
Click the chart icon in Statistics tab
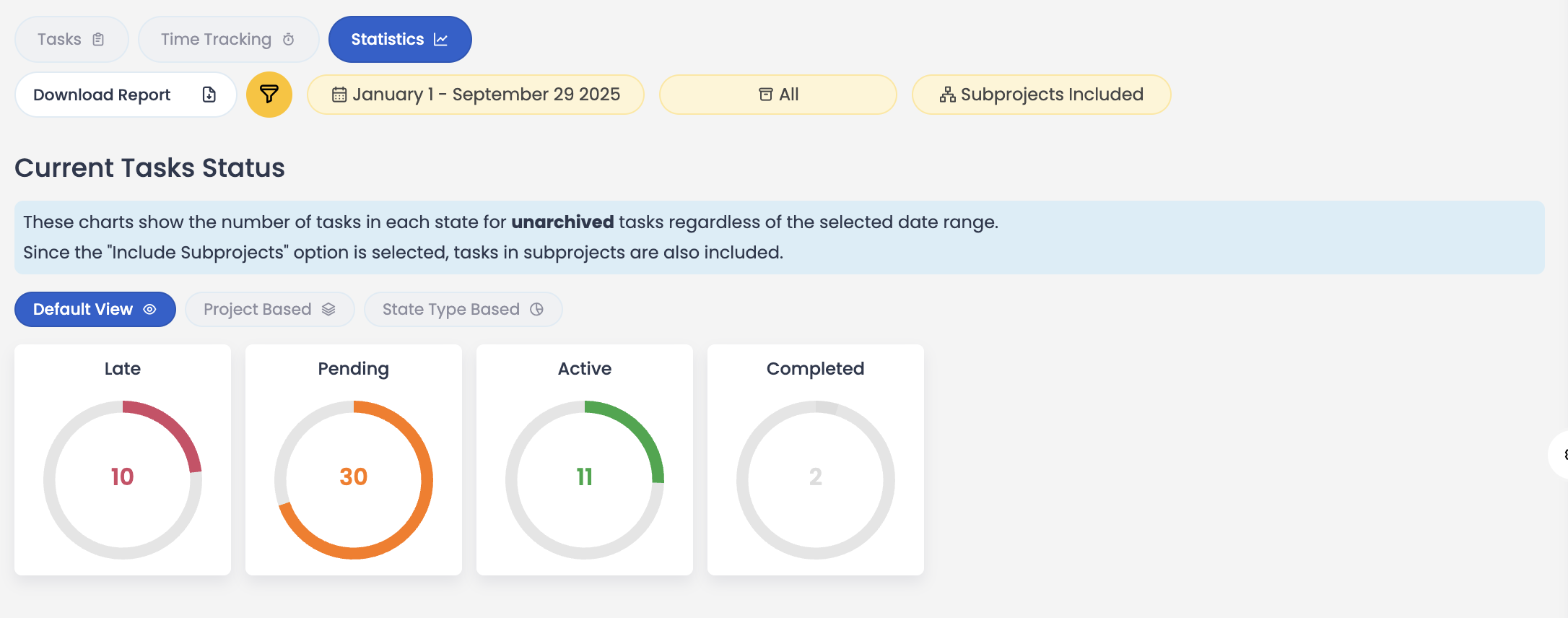(x=440, y=40)
